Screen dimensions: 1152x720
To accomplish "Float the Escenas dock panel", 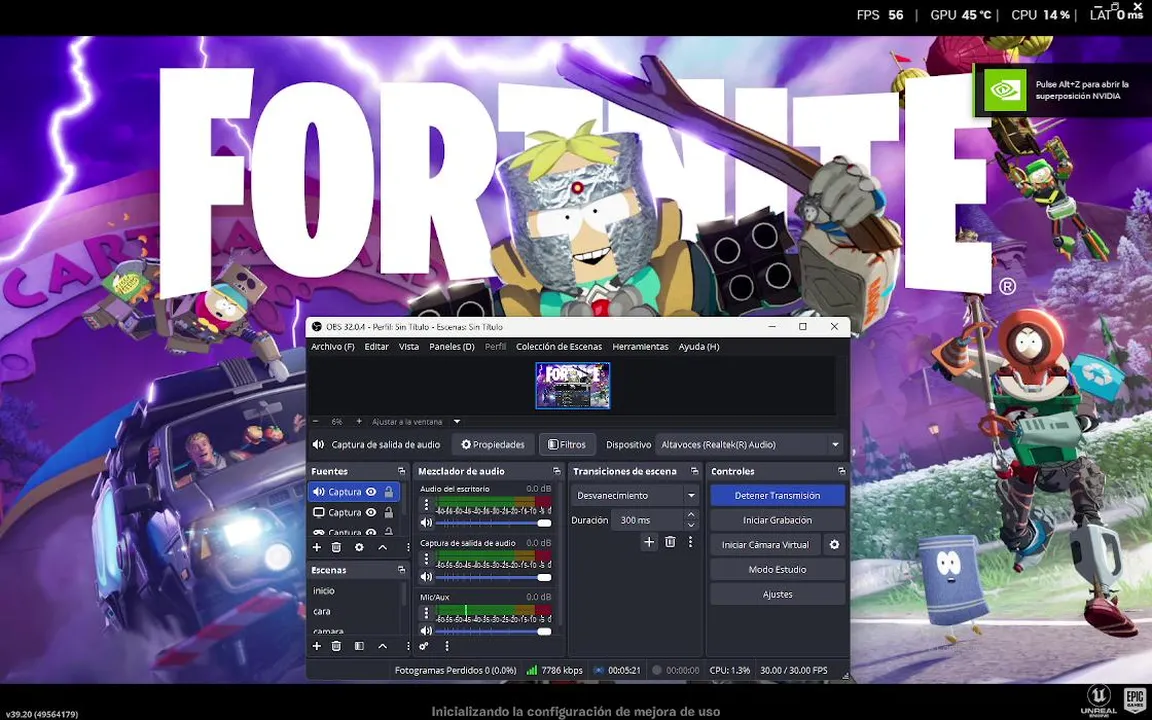I will click(x=401, y=570).
